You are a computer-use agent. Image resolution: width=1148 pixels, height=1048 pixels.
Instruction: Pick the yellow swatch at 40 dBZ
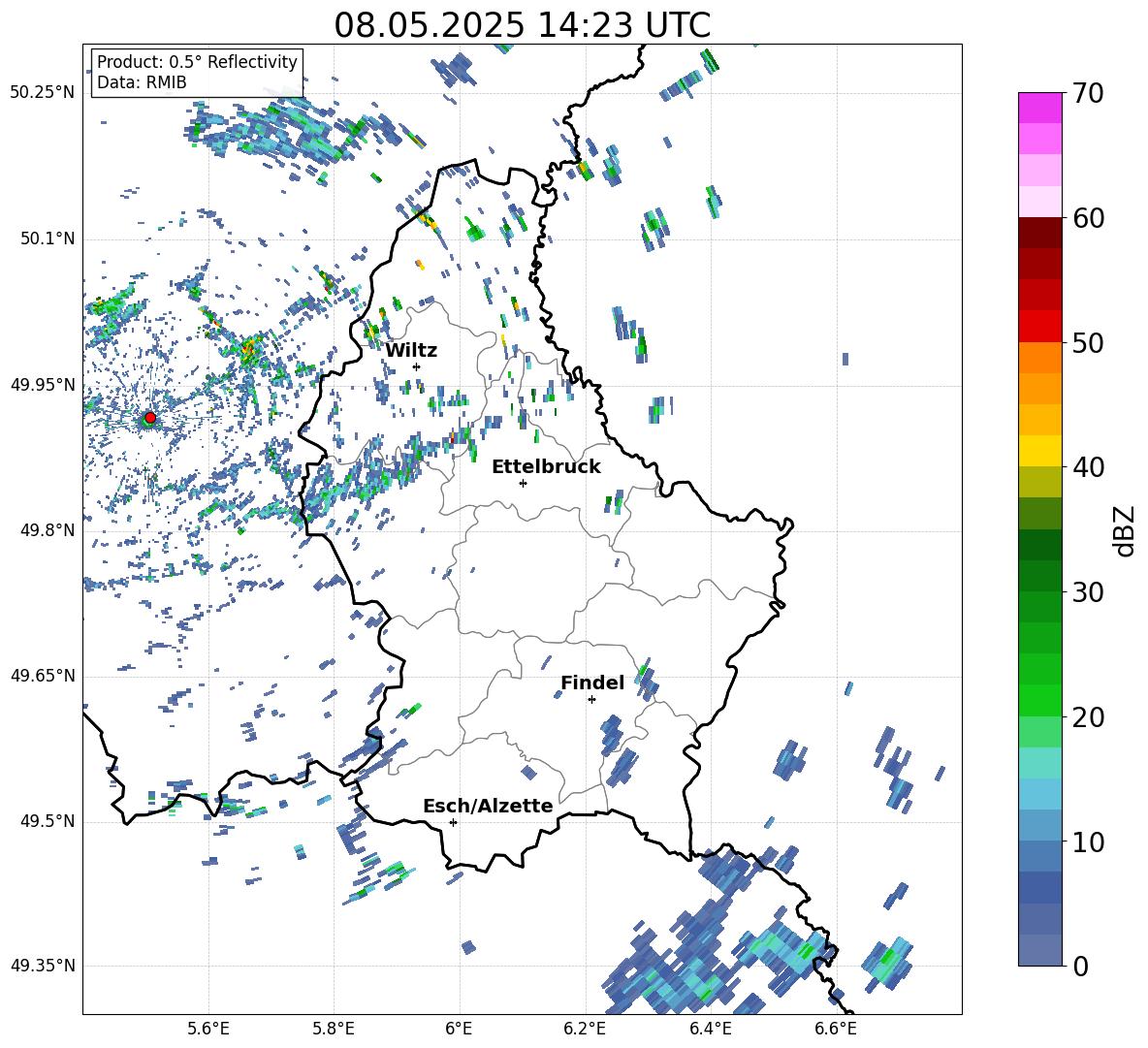pos(1039,451)
